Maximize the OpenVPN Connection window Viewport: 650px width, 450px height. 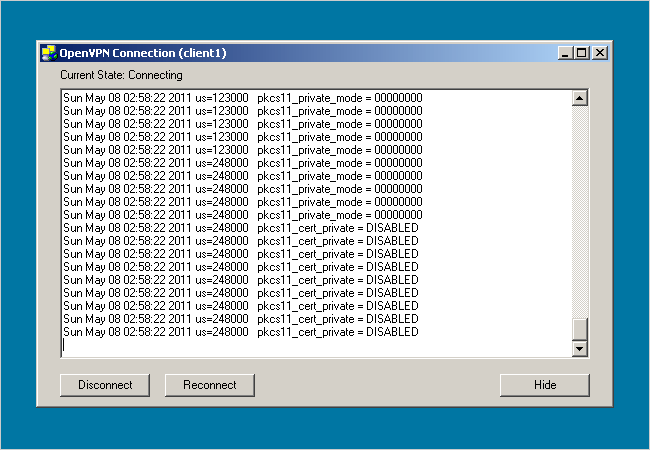tap(582, 53)
